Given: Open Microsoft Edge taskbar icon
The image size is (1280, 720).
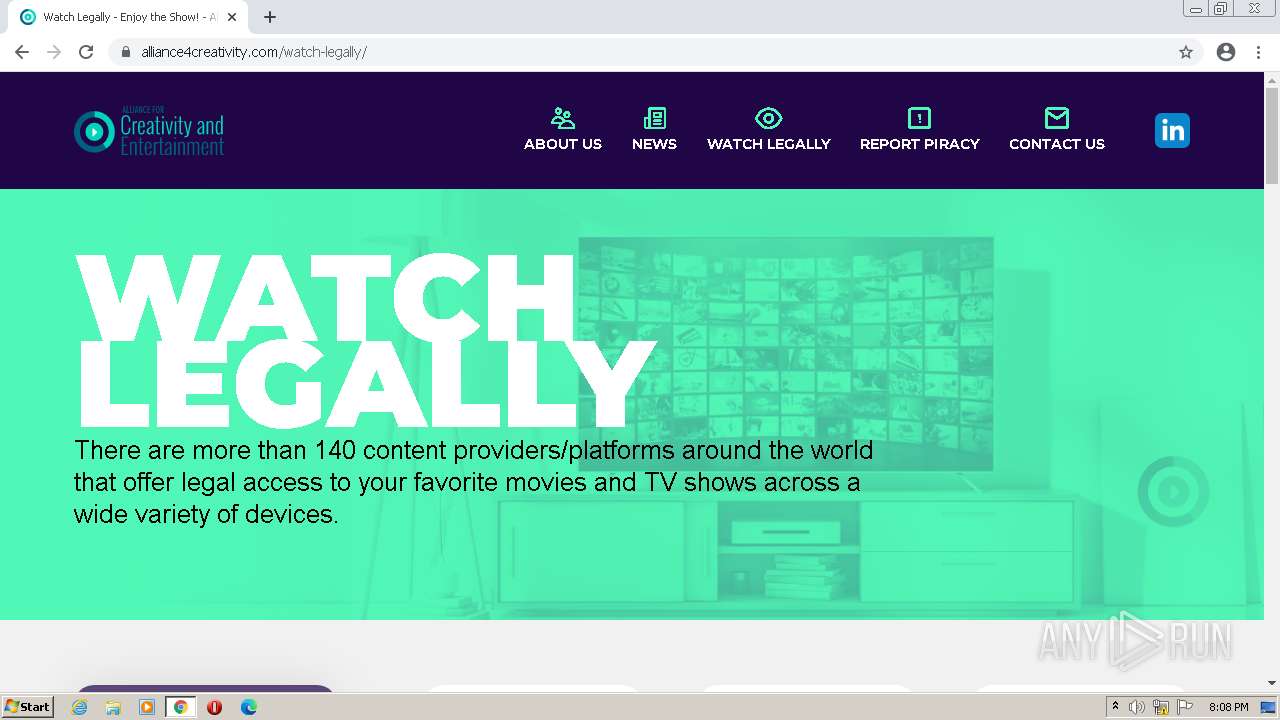Looking at the screenshot, I should click(249, 707).
